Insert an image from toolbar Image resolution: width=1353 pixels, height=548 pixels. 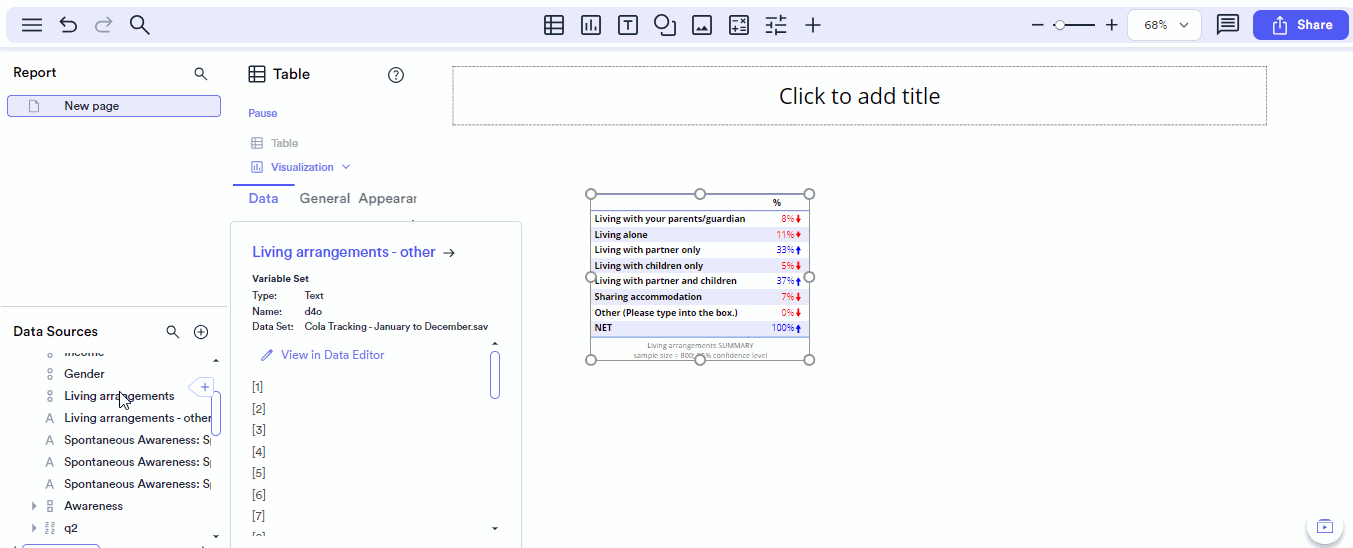(702, 25)
